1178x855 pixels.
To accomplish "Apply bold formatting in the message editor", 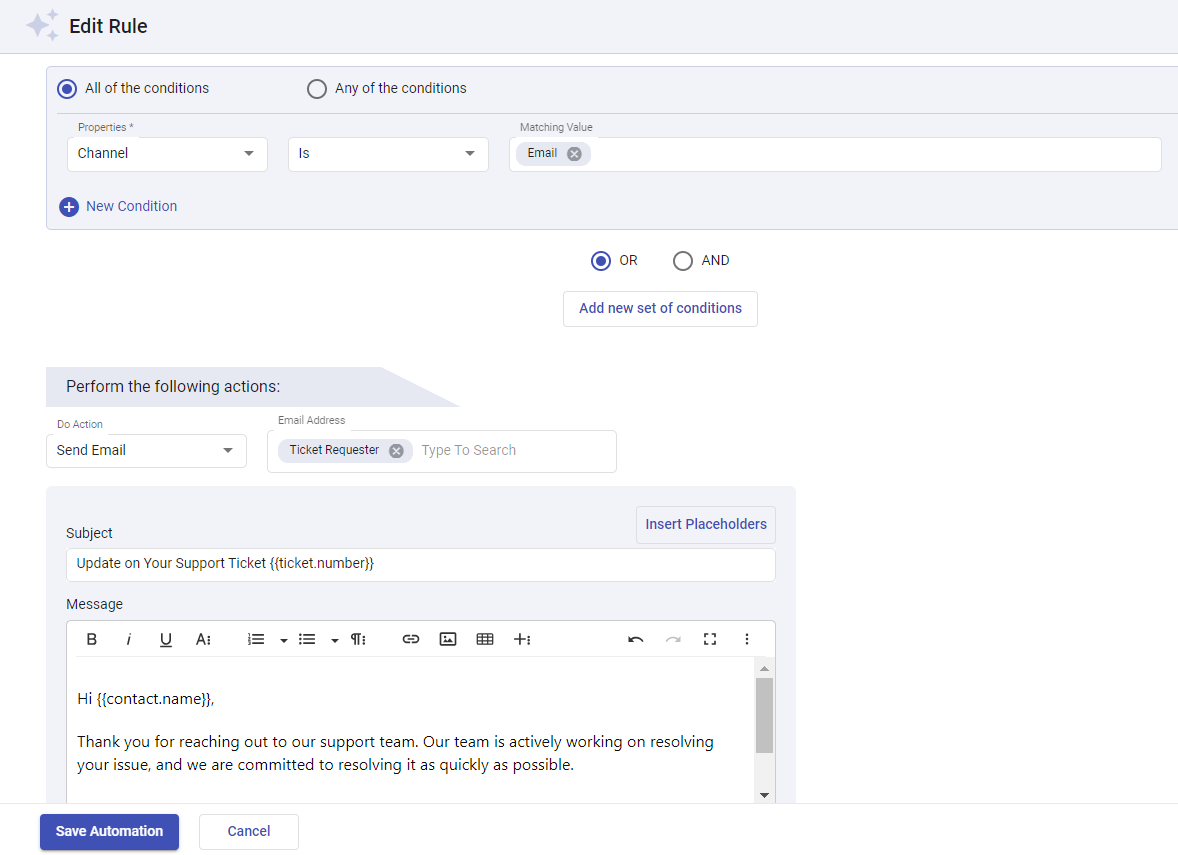I will pyautogui.click(x=91, y=639).
